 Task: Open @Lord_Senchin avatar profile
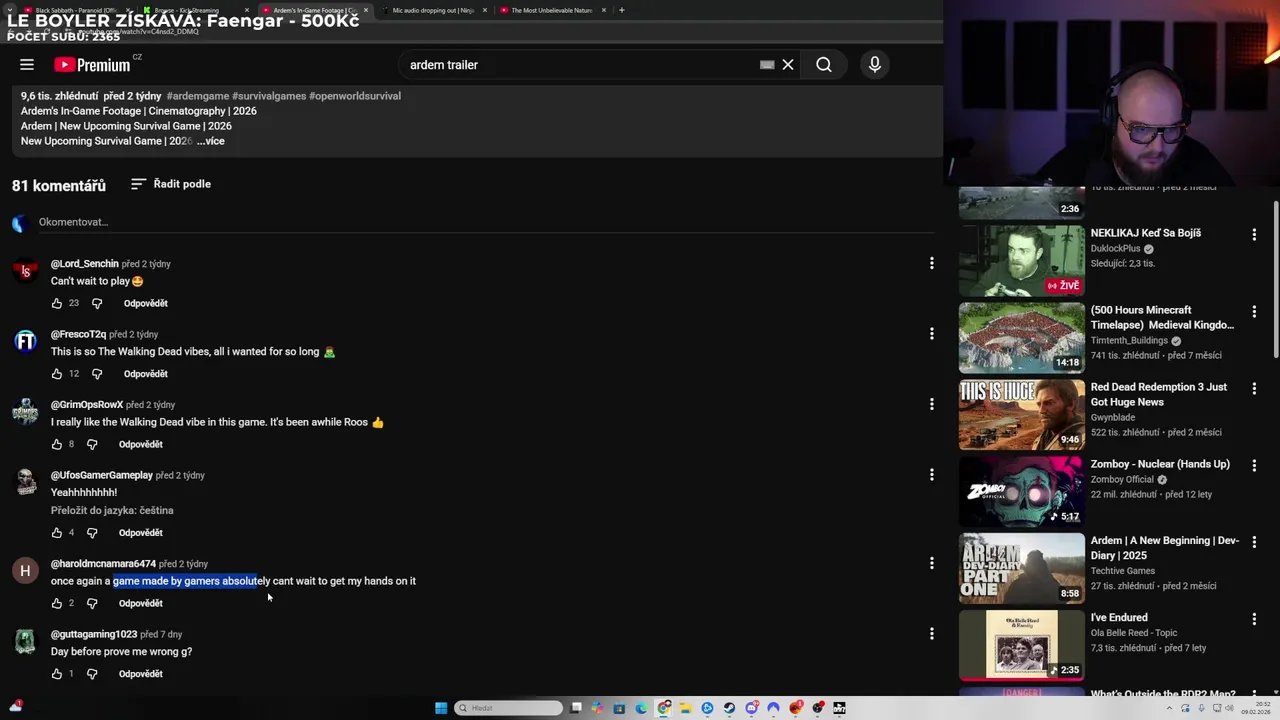point(25,271)
